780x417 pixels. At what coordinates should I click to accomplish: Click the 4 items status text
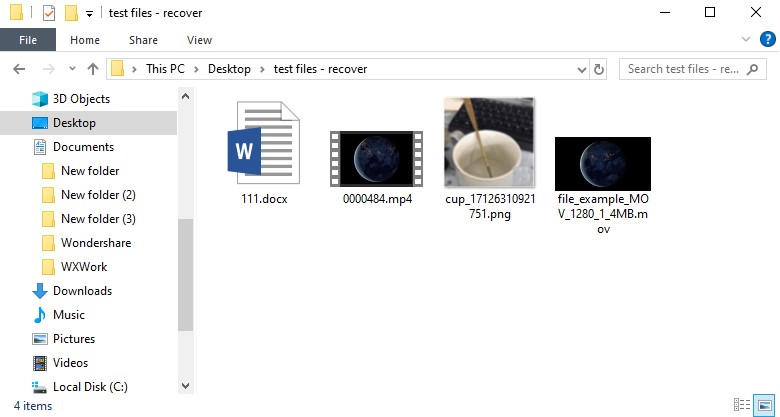click(33, 406)
